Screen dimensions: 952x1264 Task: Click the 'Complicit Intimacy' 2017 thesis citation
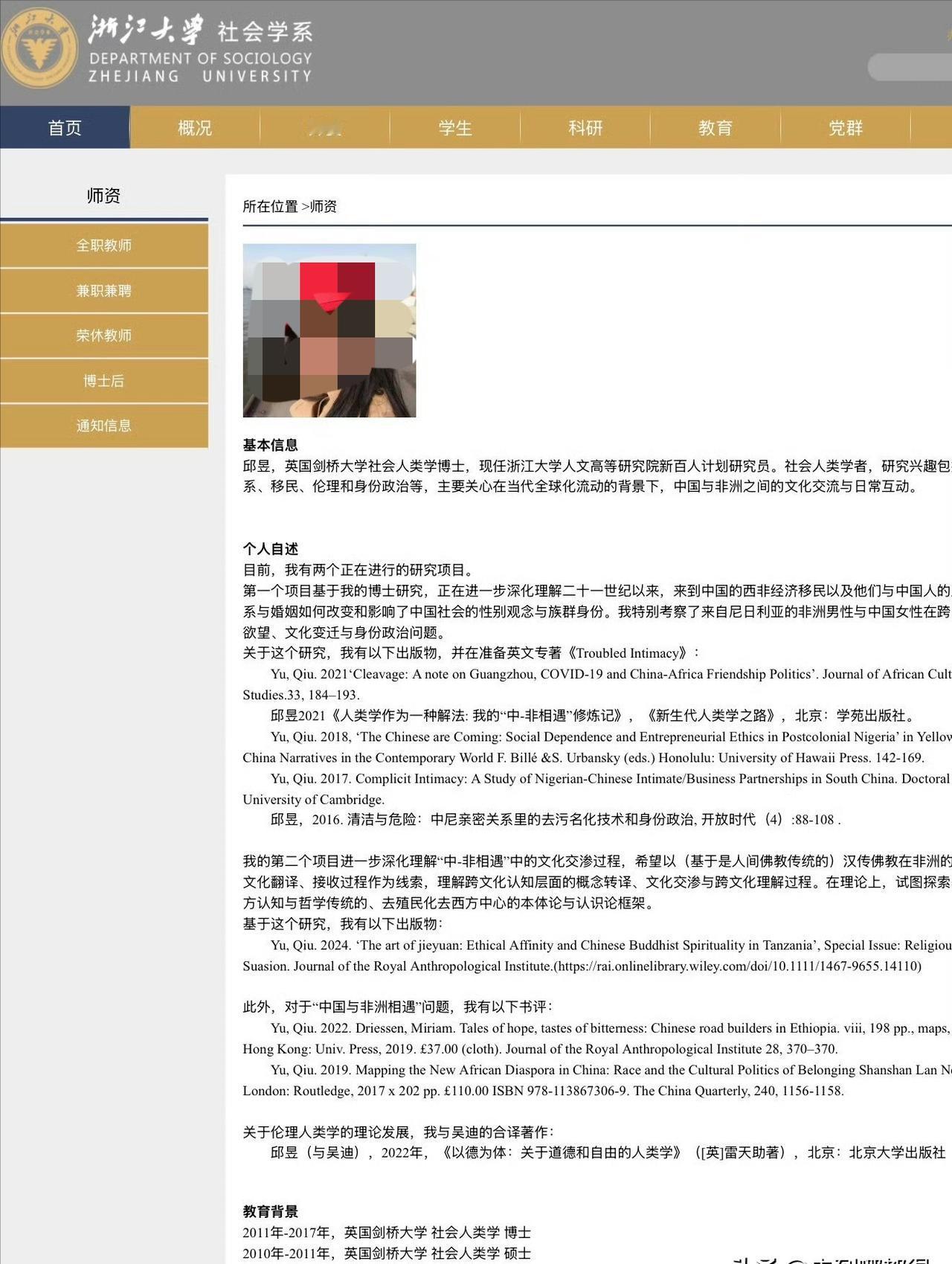[x=597, y=789]
